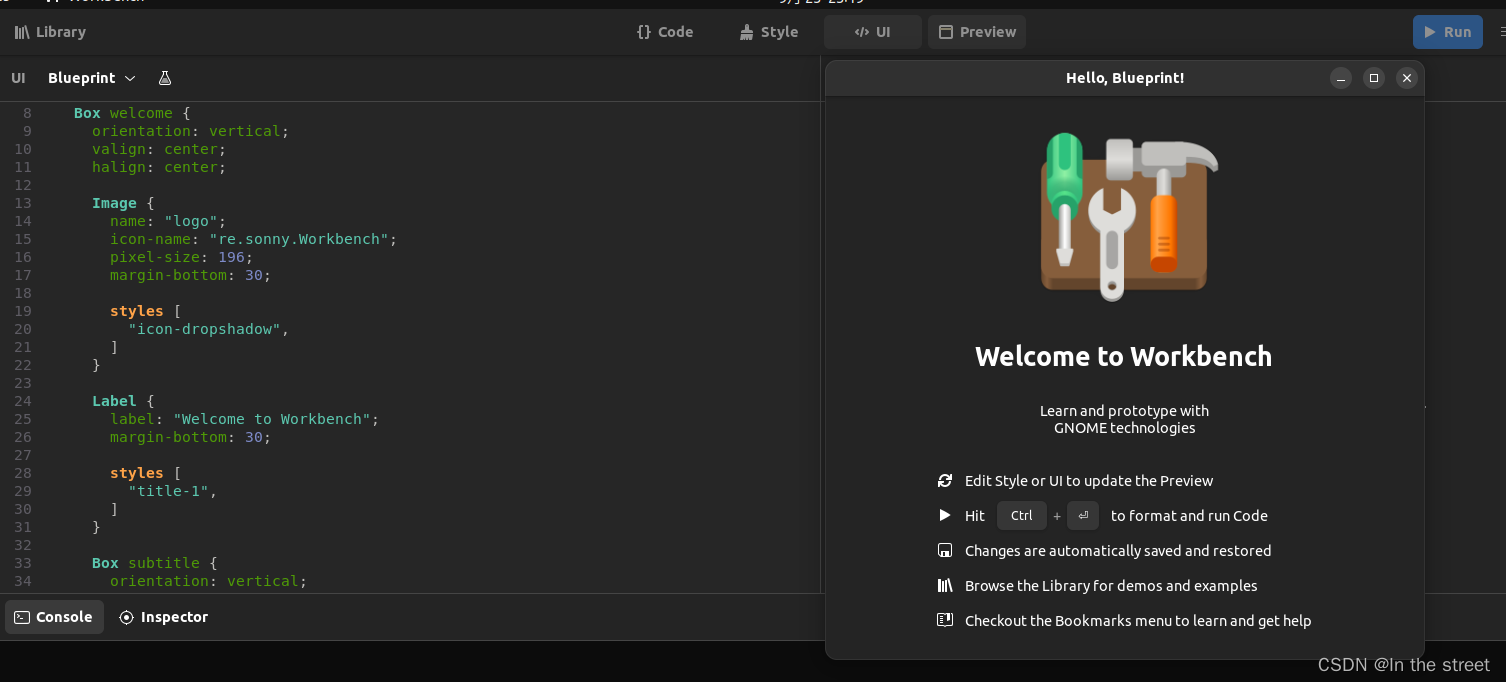This screenshot has width=1506, height=682.
Task: Click the bookmarks icon beside Checkout
Action: pos(945,621)
